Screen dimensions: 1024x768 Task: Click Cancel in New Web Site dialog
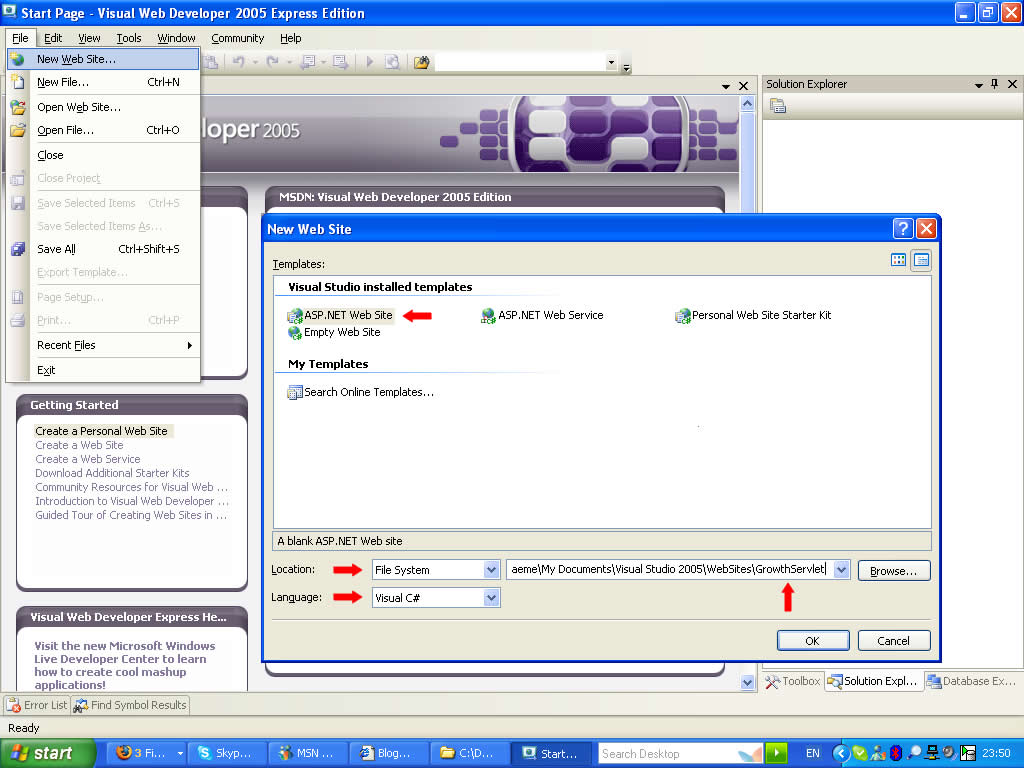(893, 641)
